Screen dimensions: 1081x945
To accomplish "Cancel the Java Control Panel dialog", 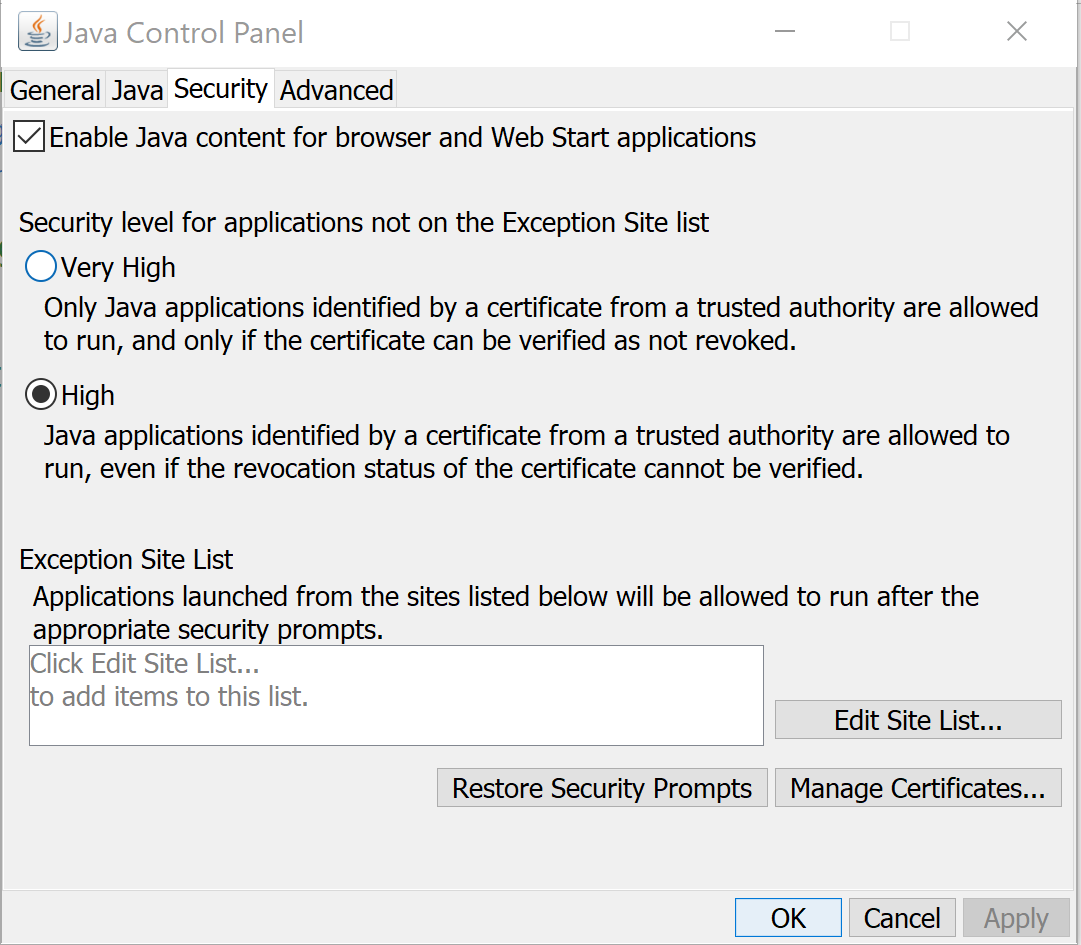I will tap(902, 917).
